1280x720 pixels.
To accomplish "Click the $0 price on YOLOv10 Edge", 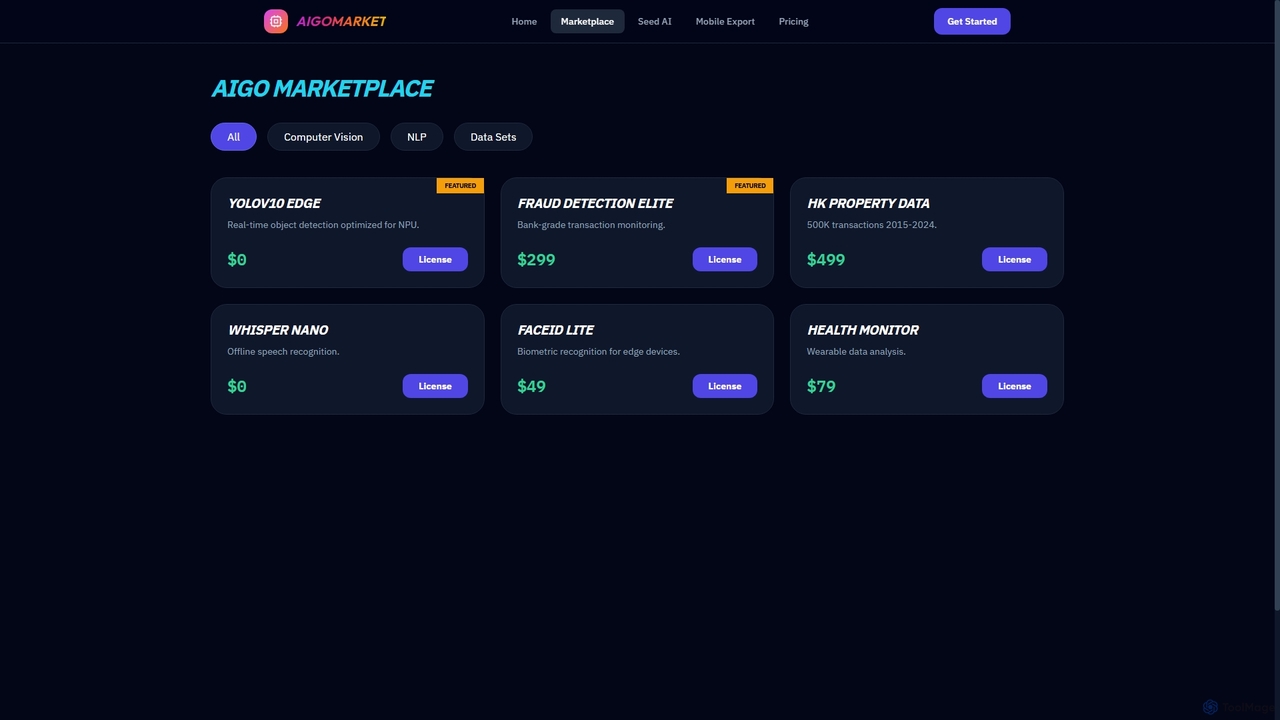I will pos(237,260).
